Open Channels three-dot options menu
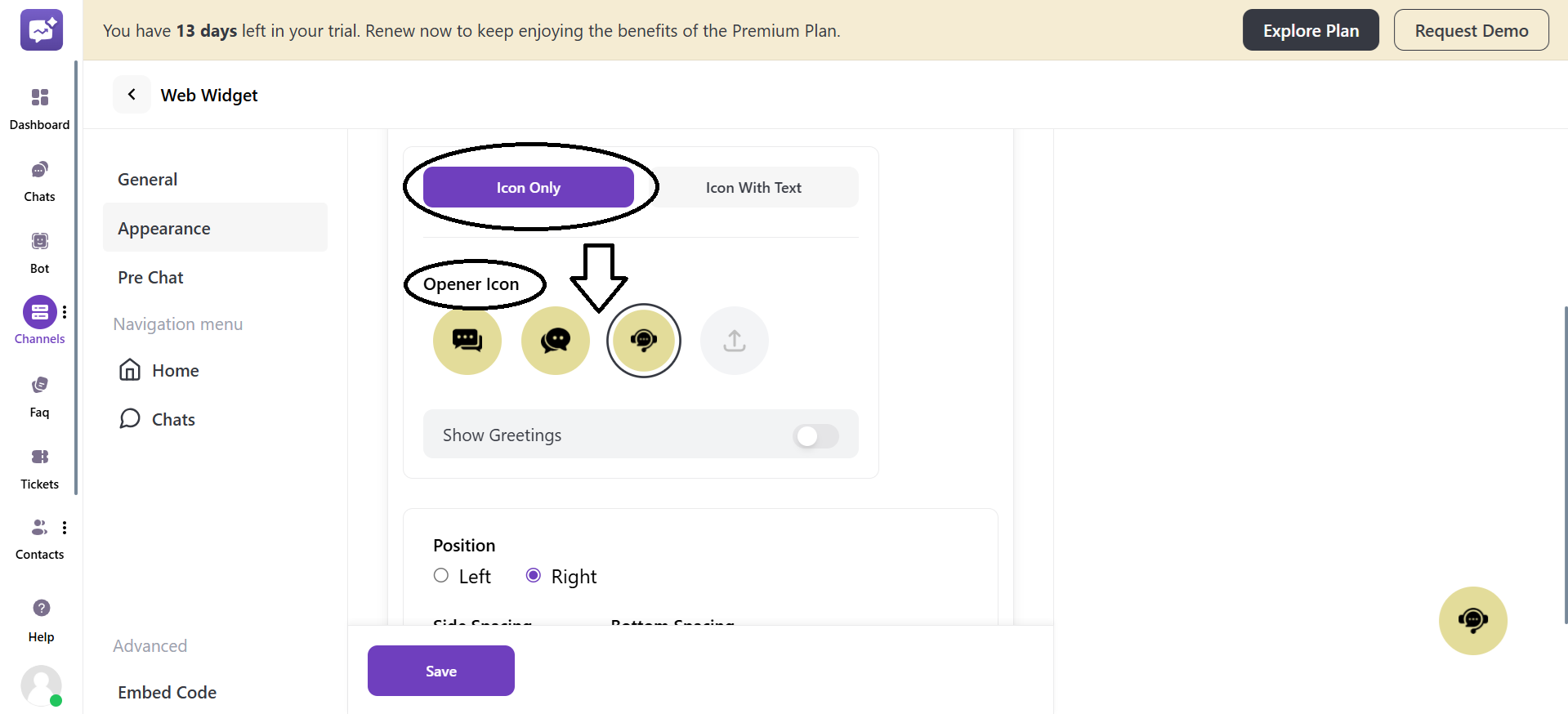Screen dimensions: 1568x714 pos(65,312)
